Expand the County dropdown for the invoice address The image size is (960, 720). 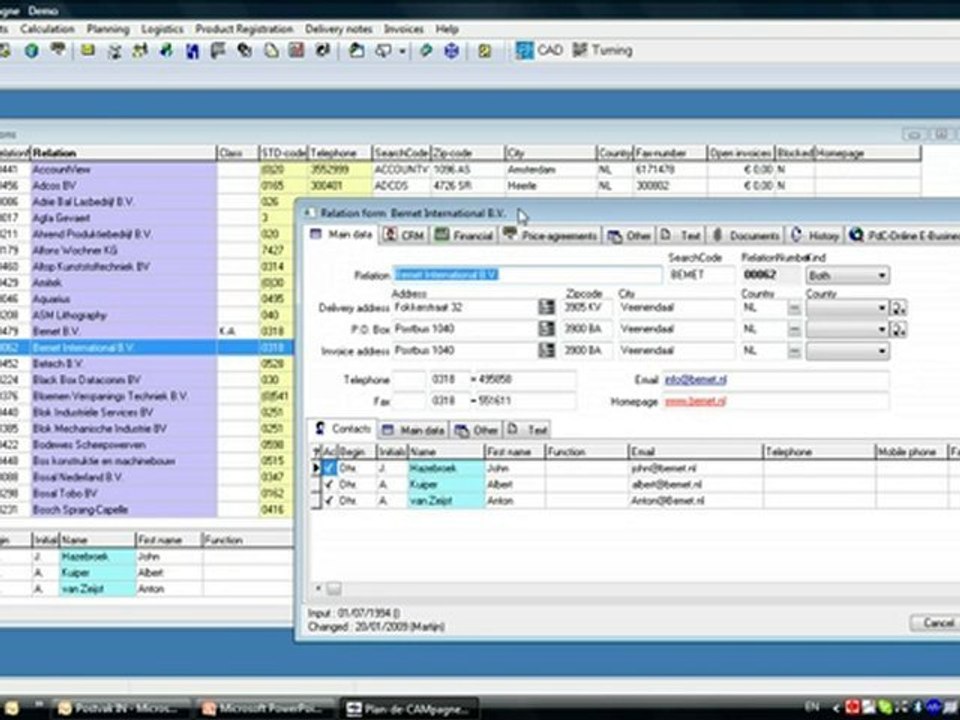click(x=847, y=351)
